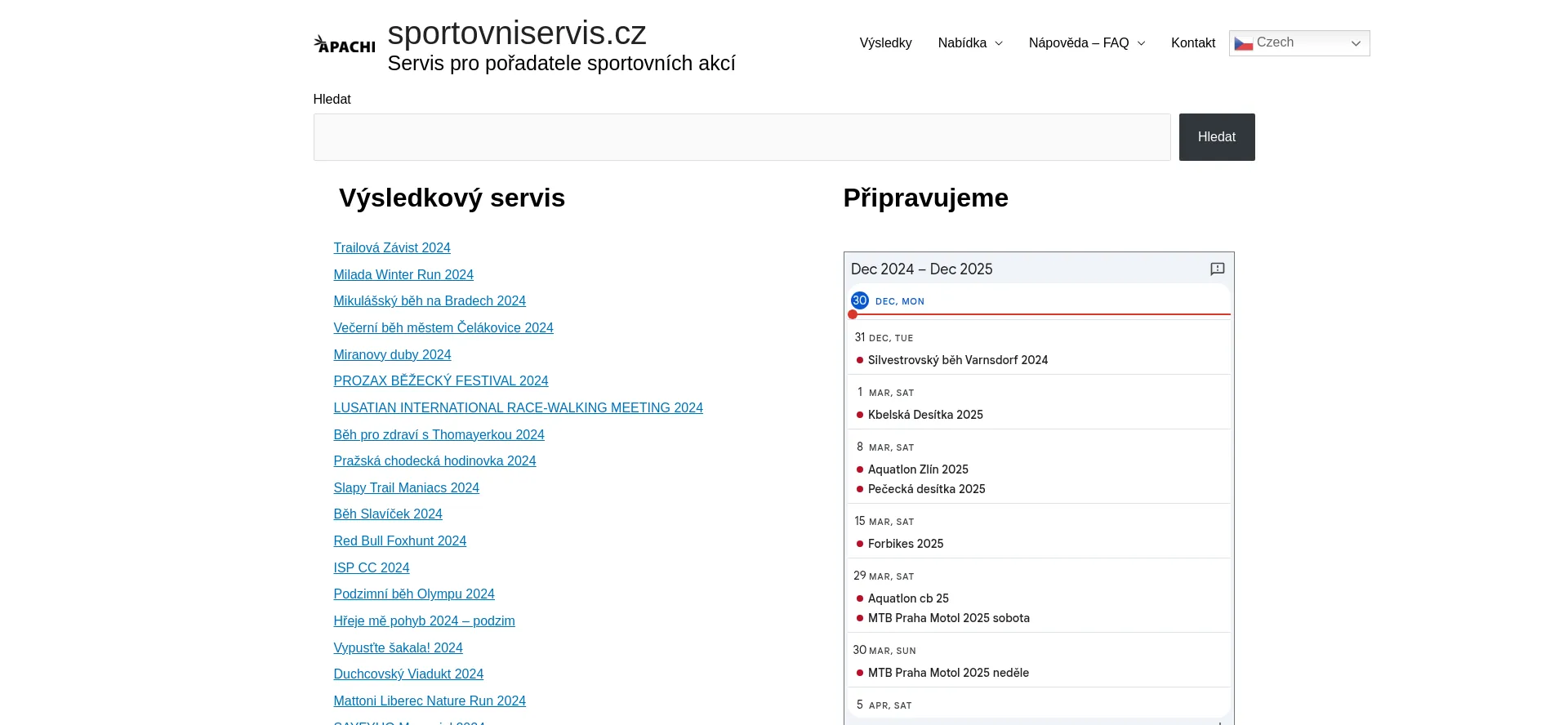Click the 5 Apr, Sat date header

pyautogui.click(x=884, y=705)
